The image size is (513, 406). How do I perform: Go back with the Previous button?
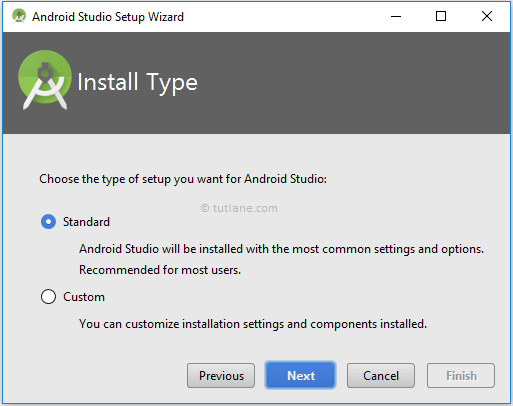(x=221, y=376)
